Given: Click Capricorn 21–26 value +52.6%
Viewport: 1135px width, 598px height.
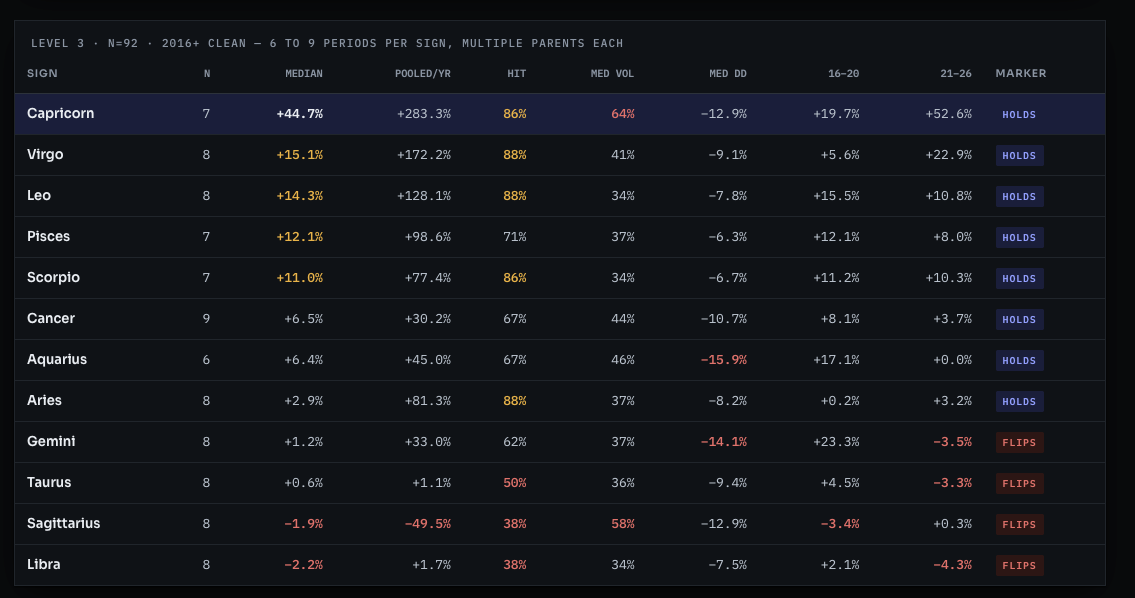Looking at the screenshot, I should pyautogui.click(x=948, y=114).
